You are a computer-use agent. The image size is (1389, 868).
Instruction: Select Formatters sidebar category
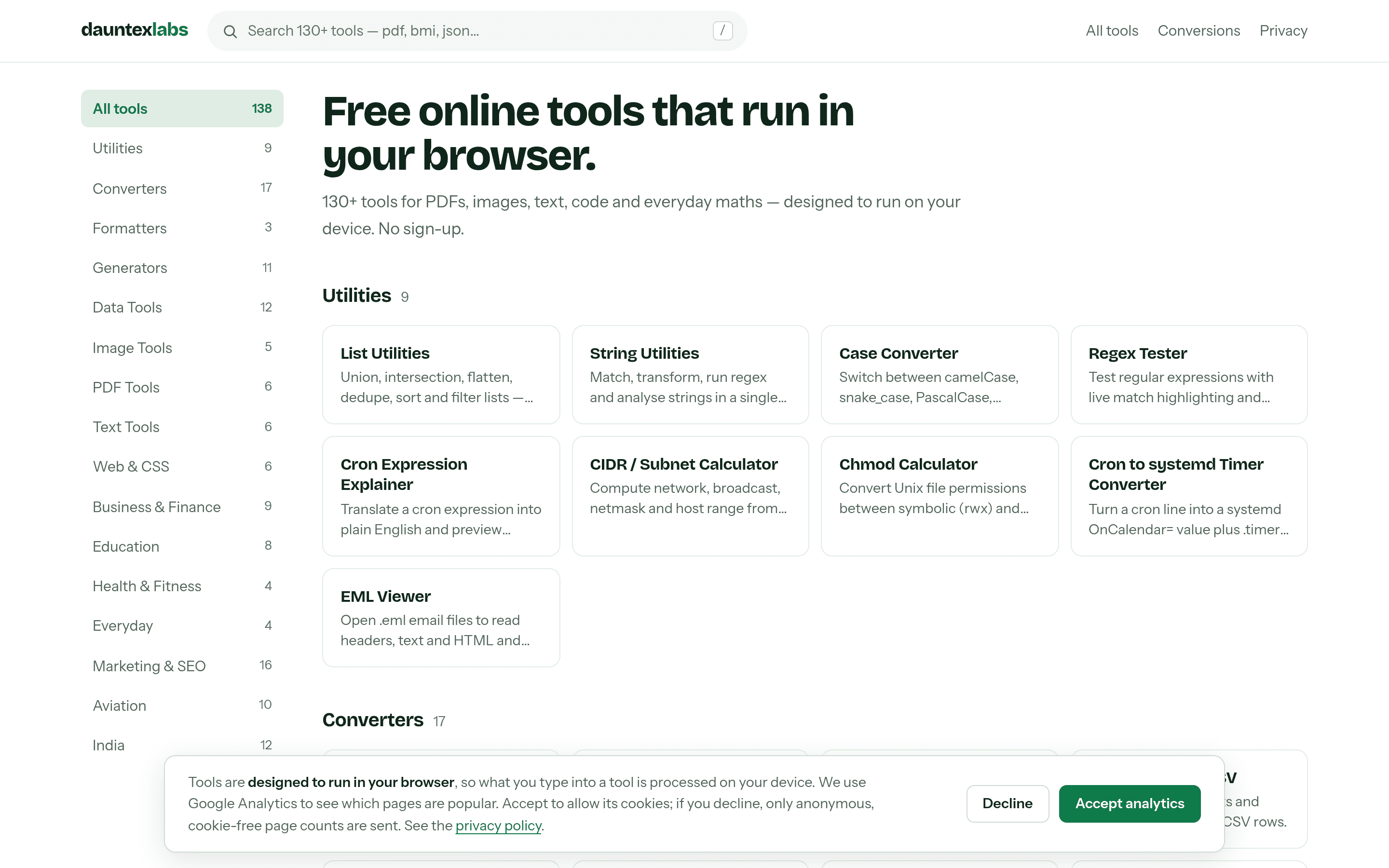pyautogui.click(x=182, y=228)
